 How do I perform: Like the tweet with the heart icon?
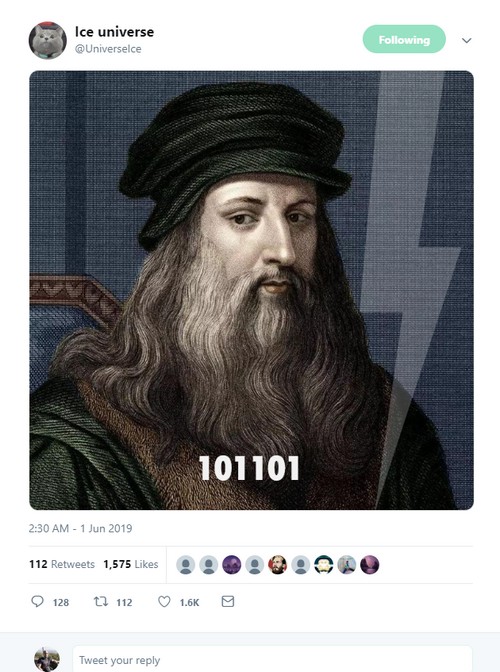click(164, 602)
